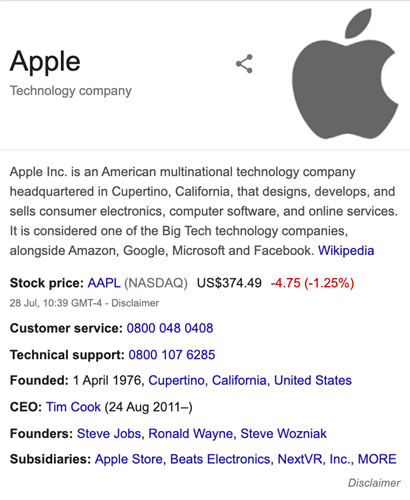Open the Steve Wozniak founder link

click(x=283, y=434)
